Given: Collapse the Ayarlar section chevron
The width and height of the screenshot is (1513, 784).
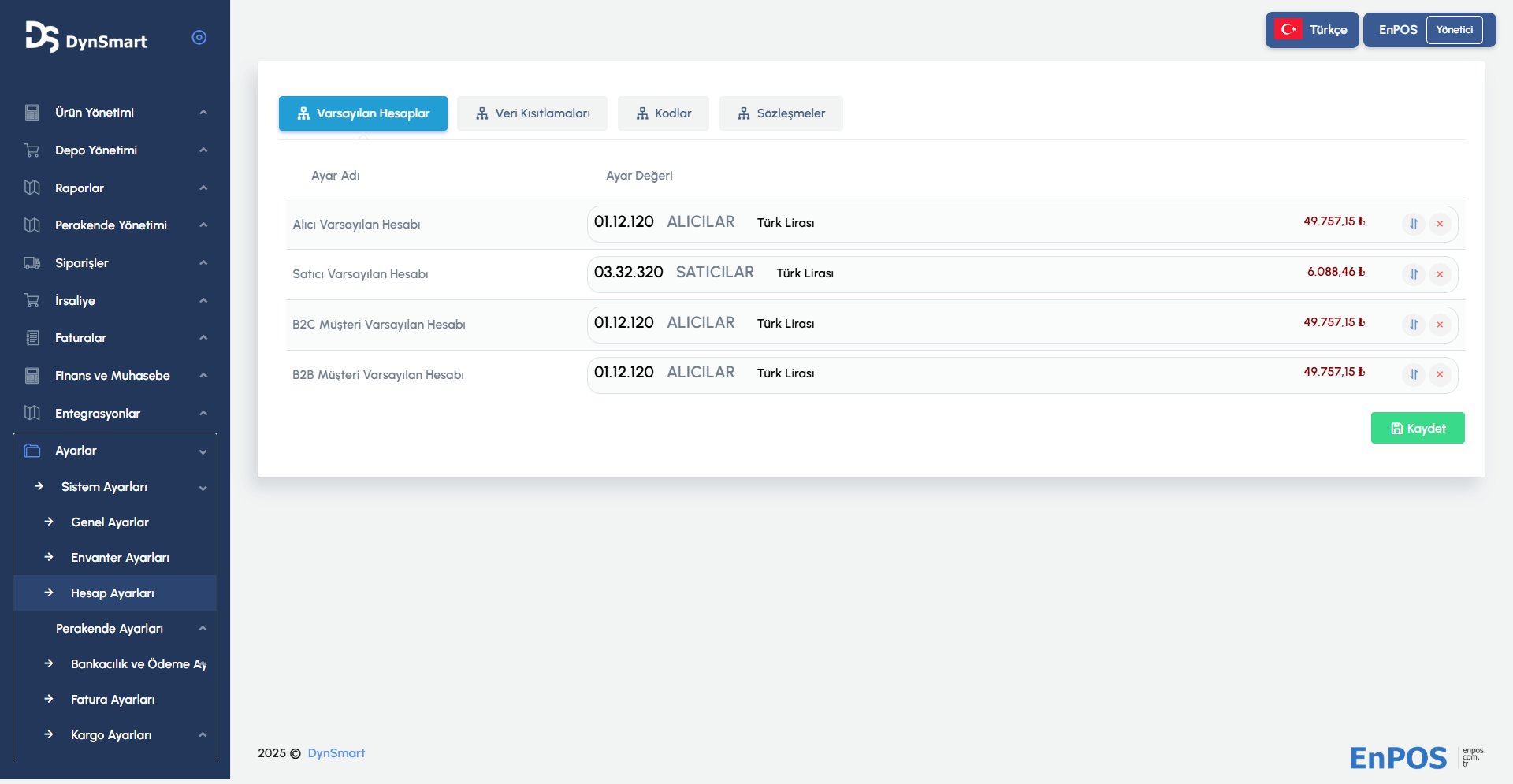Looking at the screenshot, I should (203, 451).
